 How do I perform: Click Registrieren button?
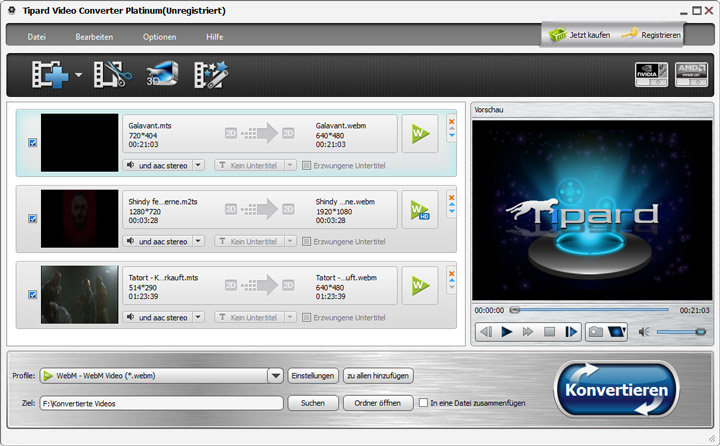[x=651, y=35]
